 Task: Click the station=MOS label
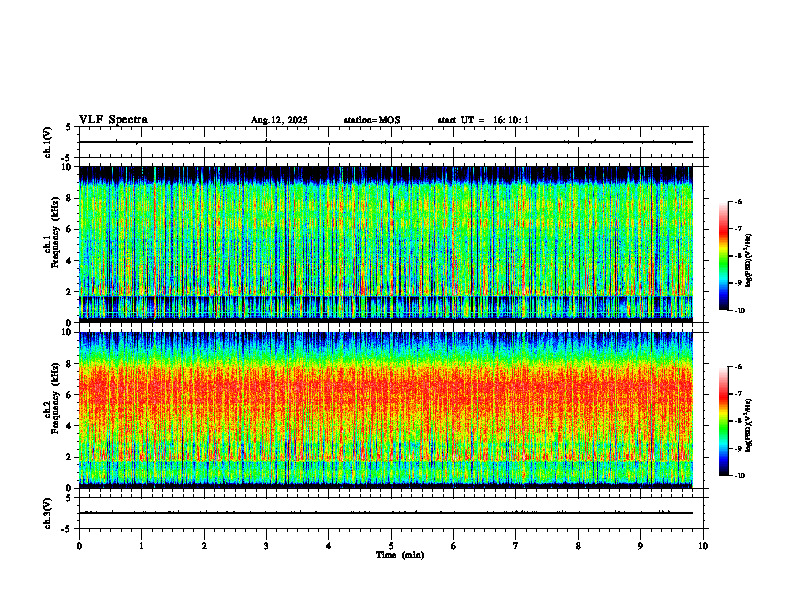pyautogui.click(x=372, y=120)
